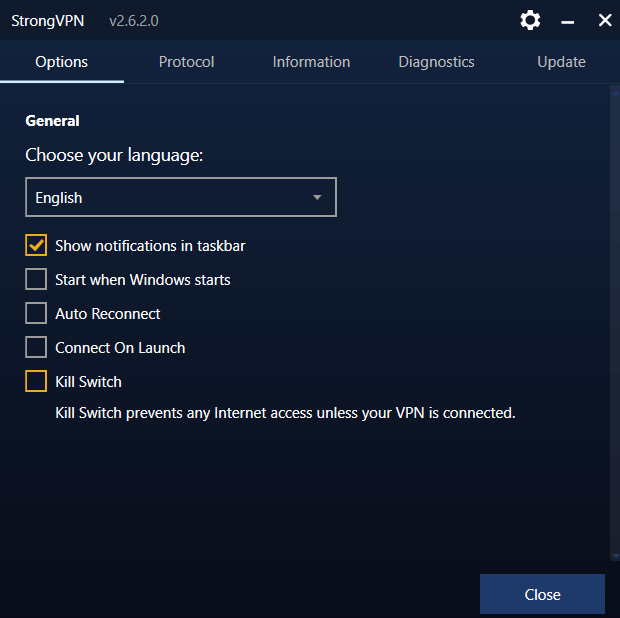
Task: Open settings via the gear icon
Action: click(530, 20)
